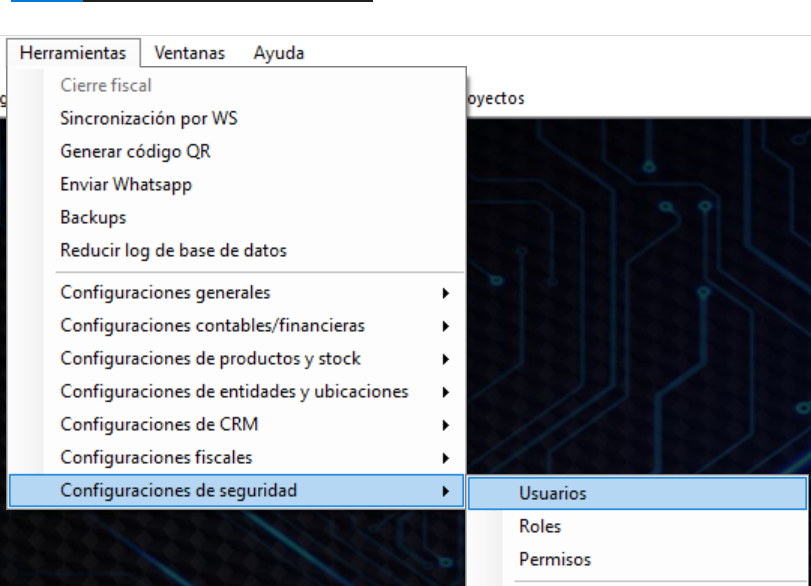Expand Configuraciones fiscales submenu
This screenshot has width=811, height=586.
156,458
